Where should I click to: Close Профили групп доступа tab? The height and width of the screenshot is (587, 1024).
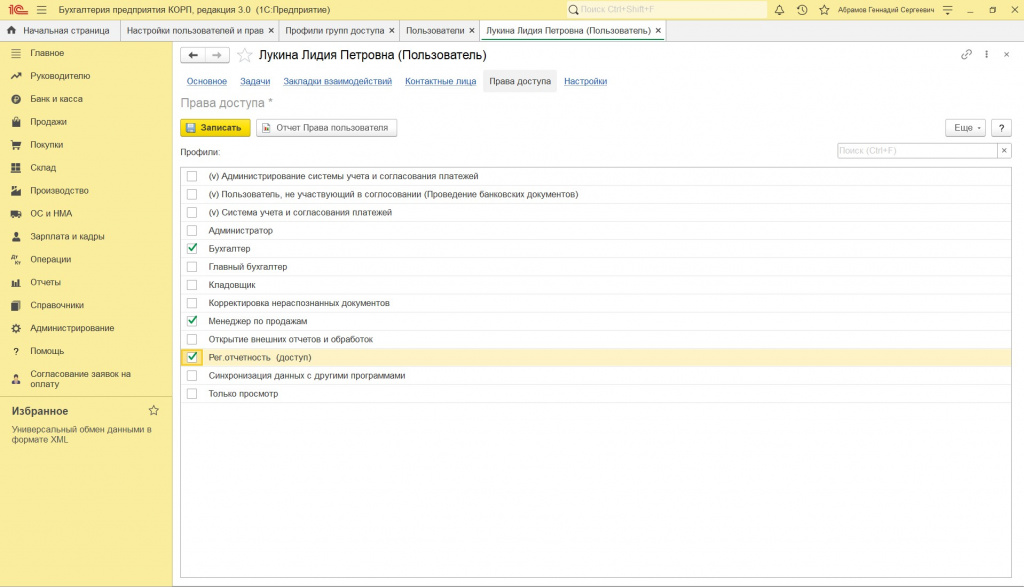click(x=392, y=31)
